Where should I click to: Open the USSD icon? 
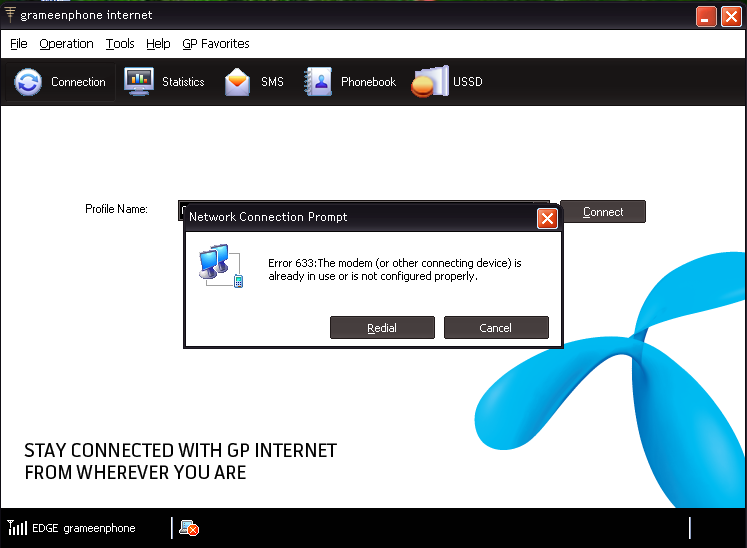click(430, 81)
